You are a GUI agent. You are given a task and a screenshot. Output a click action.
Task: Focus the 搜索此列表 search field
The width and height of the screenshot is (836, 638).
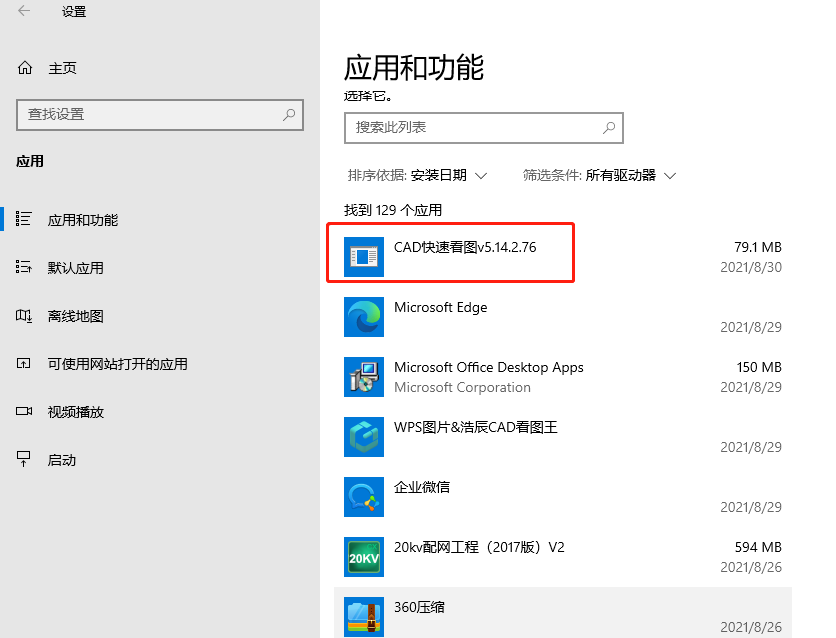tap(484, 128)
